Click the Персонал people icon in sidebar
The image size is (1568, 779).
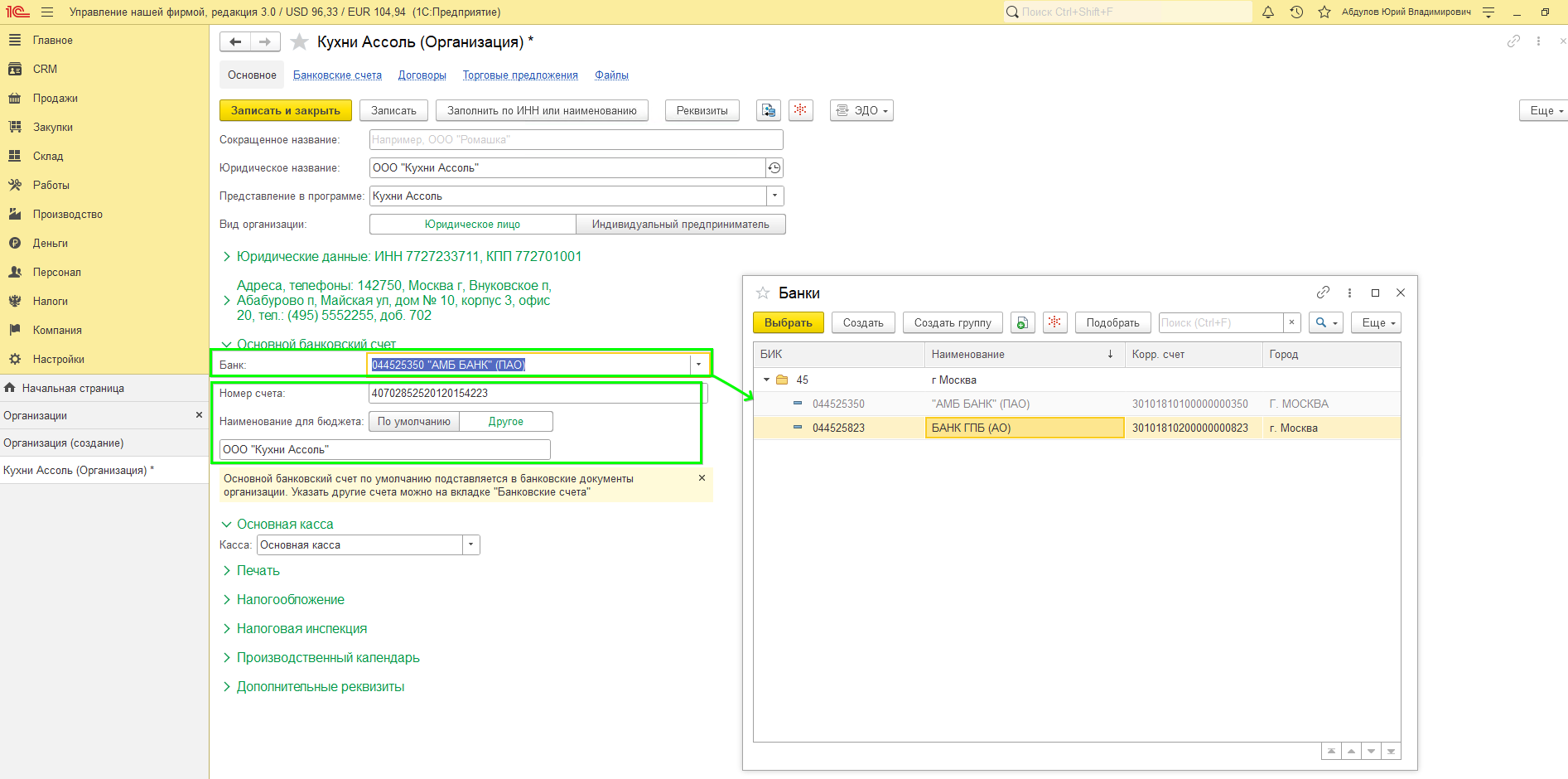coord(14,272)
